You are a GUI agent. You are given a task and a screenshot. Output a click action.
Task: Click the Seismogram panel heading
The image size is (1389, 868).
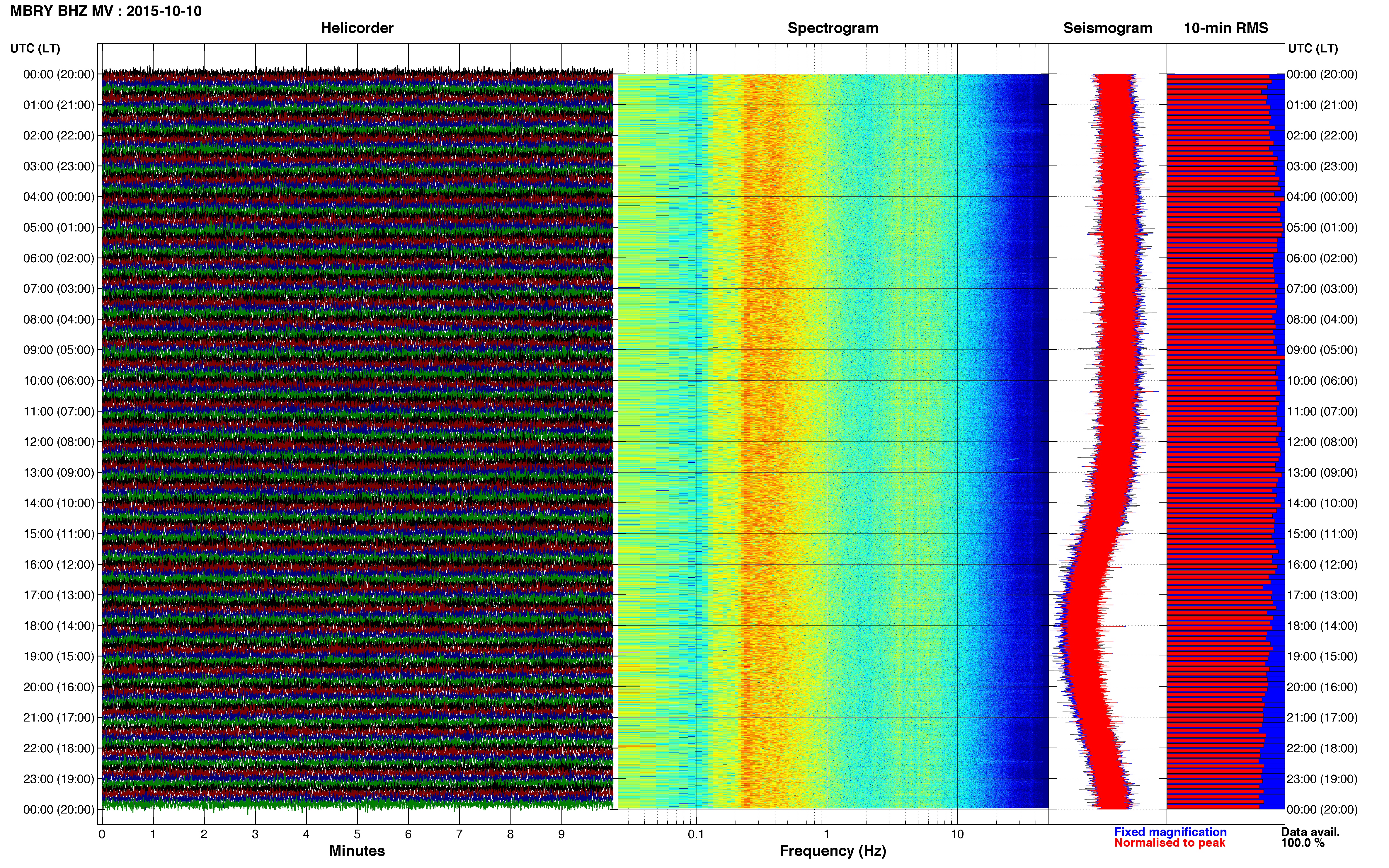point(1108,28)
